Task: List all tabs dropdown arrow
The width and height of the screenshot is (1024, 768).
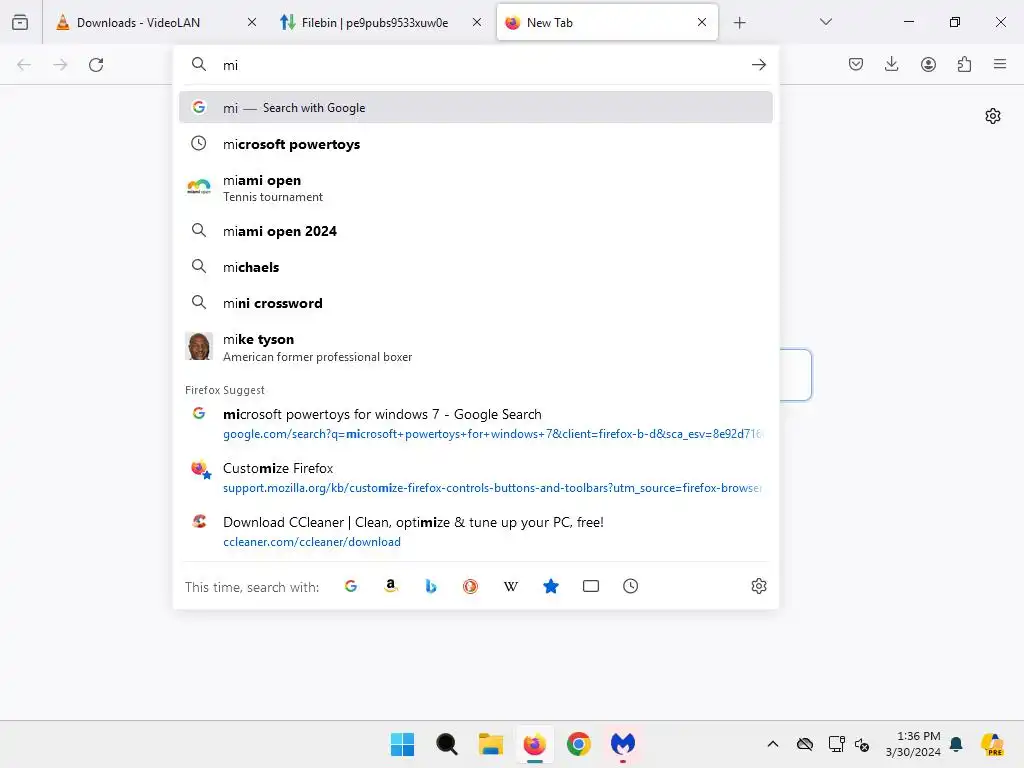Action: click(x=825, y=22)
